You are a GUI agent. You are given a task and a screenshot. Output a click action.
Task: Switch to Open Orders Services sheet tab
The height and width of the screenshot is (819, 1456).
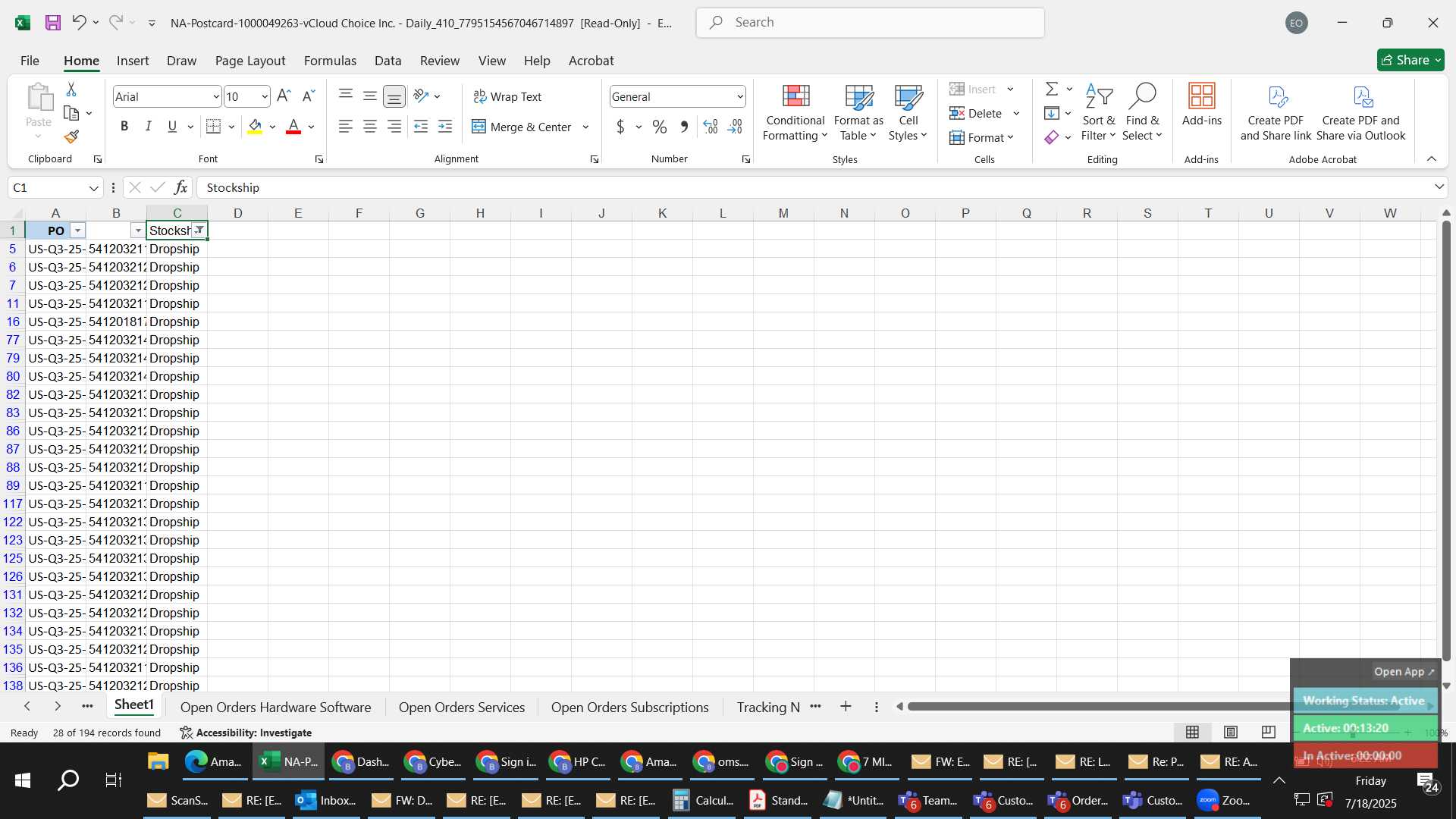click(x=462, y=707)
